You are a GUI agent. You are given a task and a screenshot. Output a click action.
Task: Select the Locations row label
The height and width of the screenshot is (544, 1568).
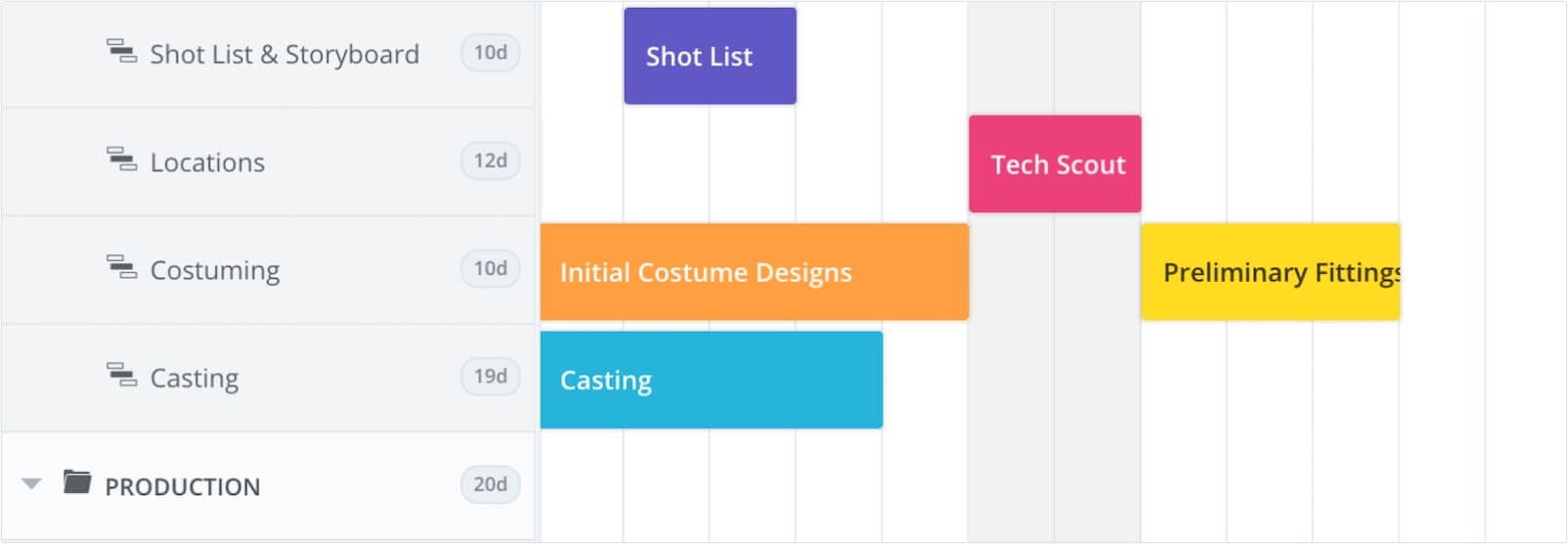[207, 162]
